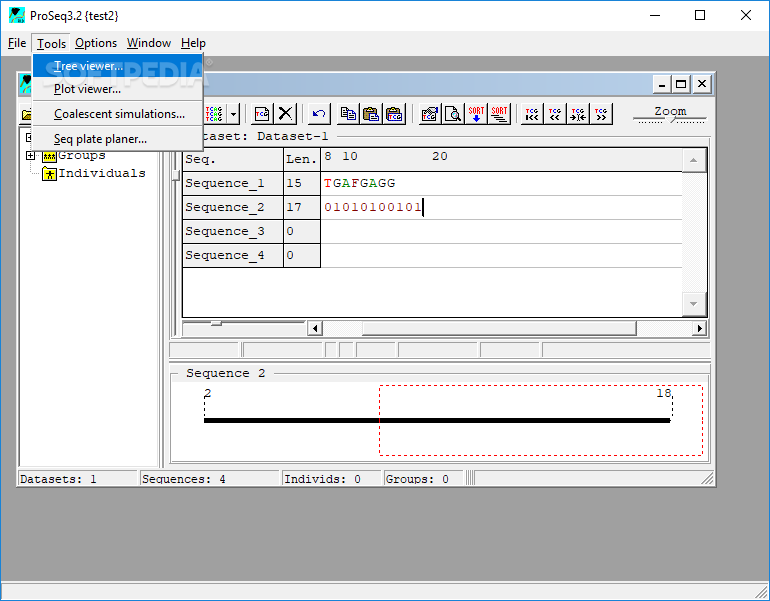Click the Individuals folder icon

(x=50, y=174)
